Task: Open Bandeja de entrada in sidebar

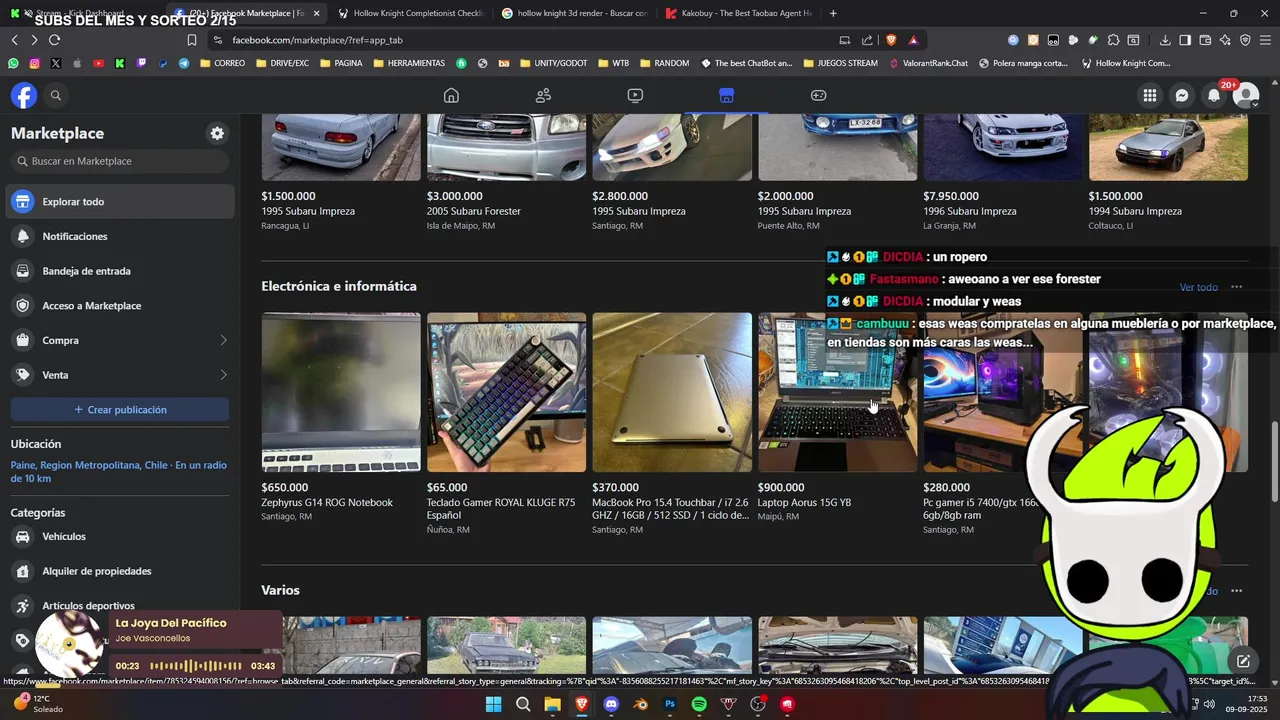Action: 120,271
